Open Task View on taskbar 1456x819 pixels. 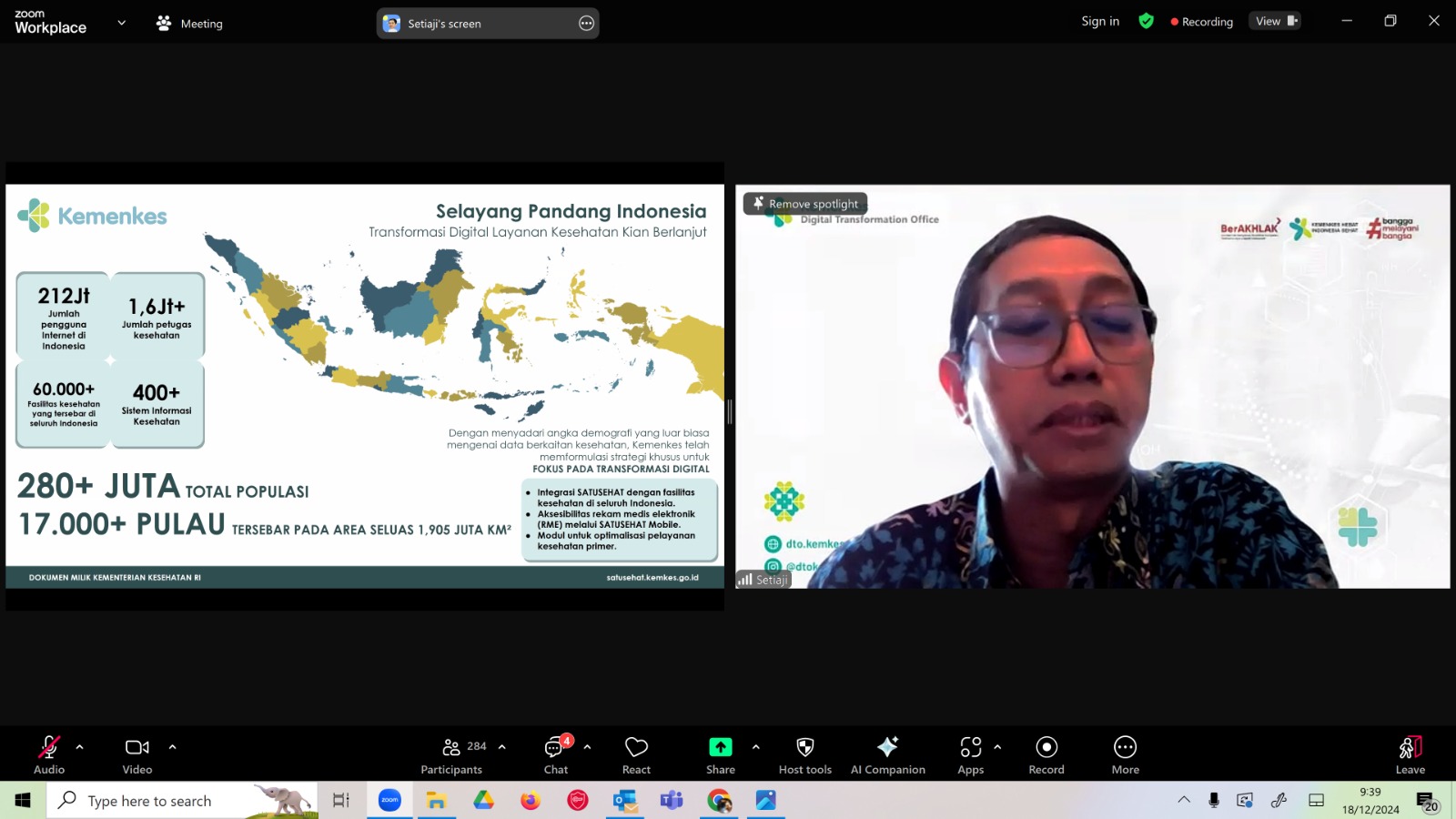pos(341,801)
